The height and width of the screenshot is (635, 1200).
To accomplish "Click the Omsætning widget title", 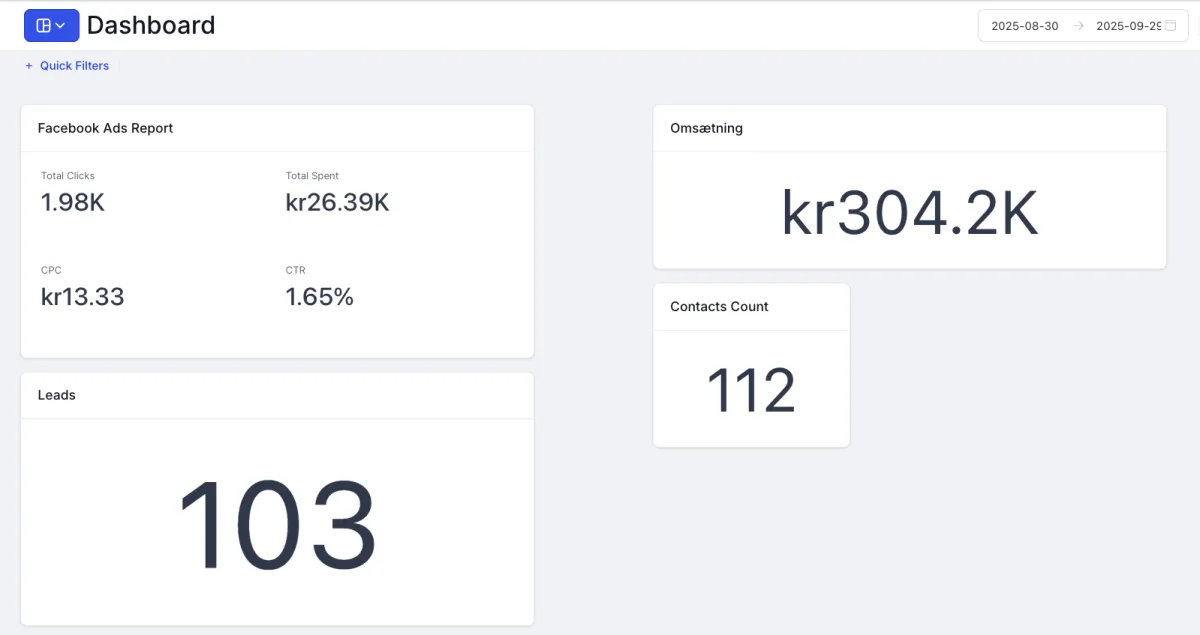I will [x=706, y=128].
